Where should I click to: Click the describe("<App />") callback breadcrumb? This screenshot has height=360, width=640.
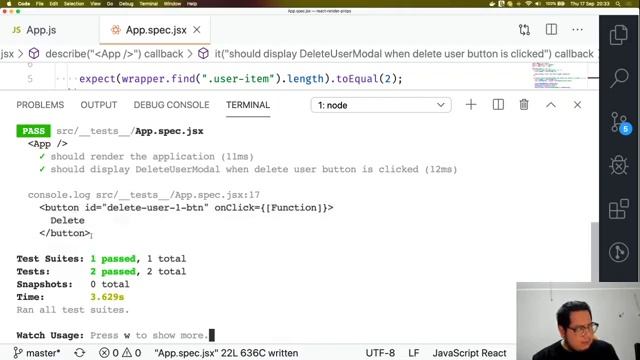114,54
